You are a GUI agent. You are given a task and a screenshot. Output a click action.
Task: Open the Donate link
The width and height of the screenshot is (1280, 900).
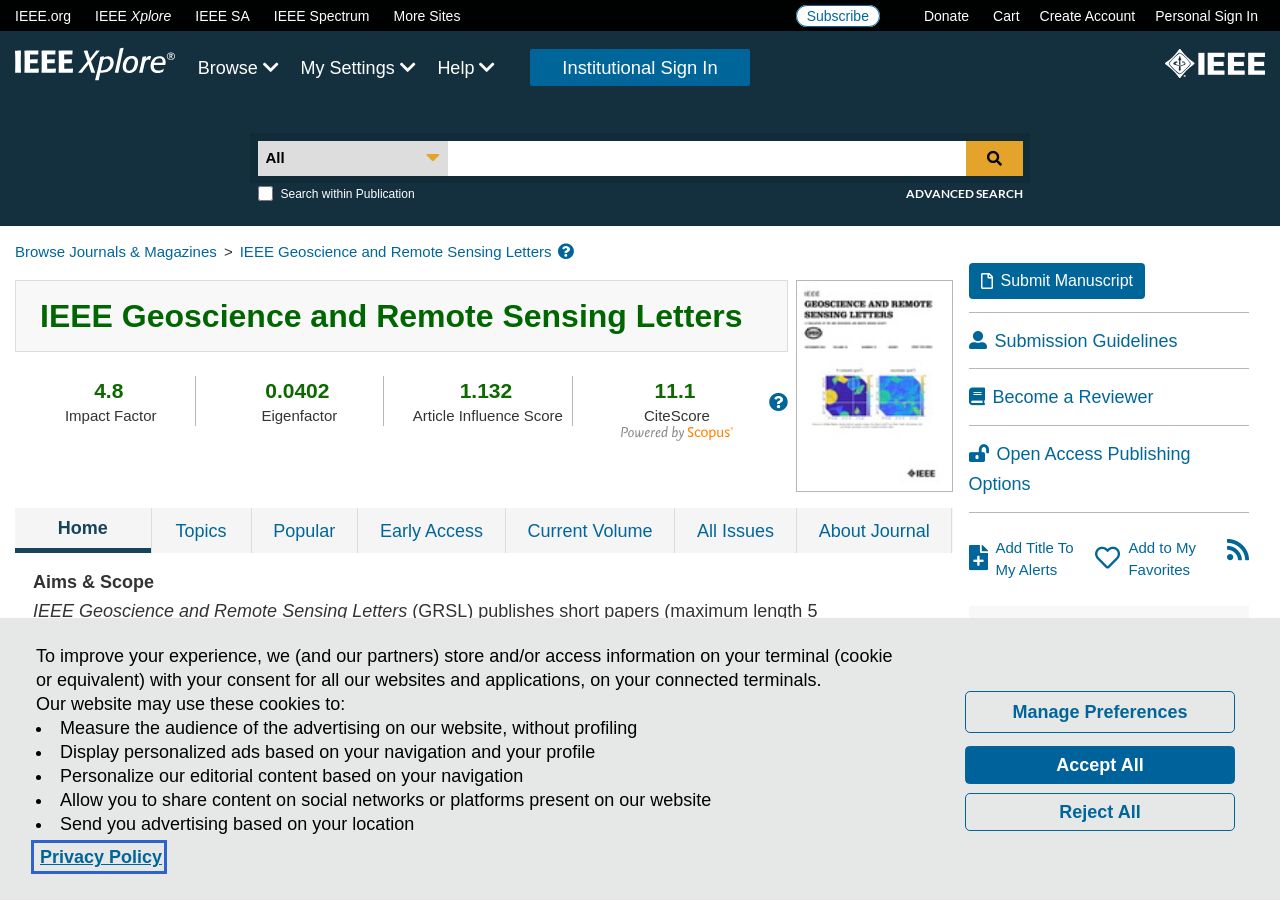pyautogui.click(x=946, y=16)
